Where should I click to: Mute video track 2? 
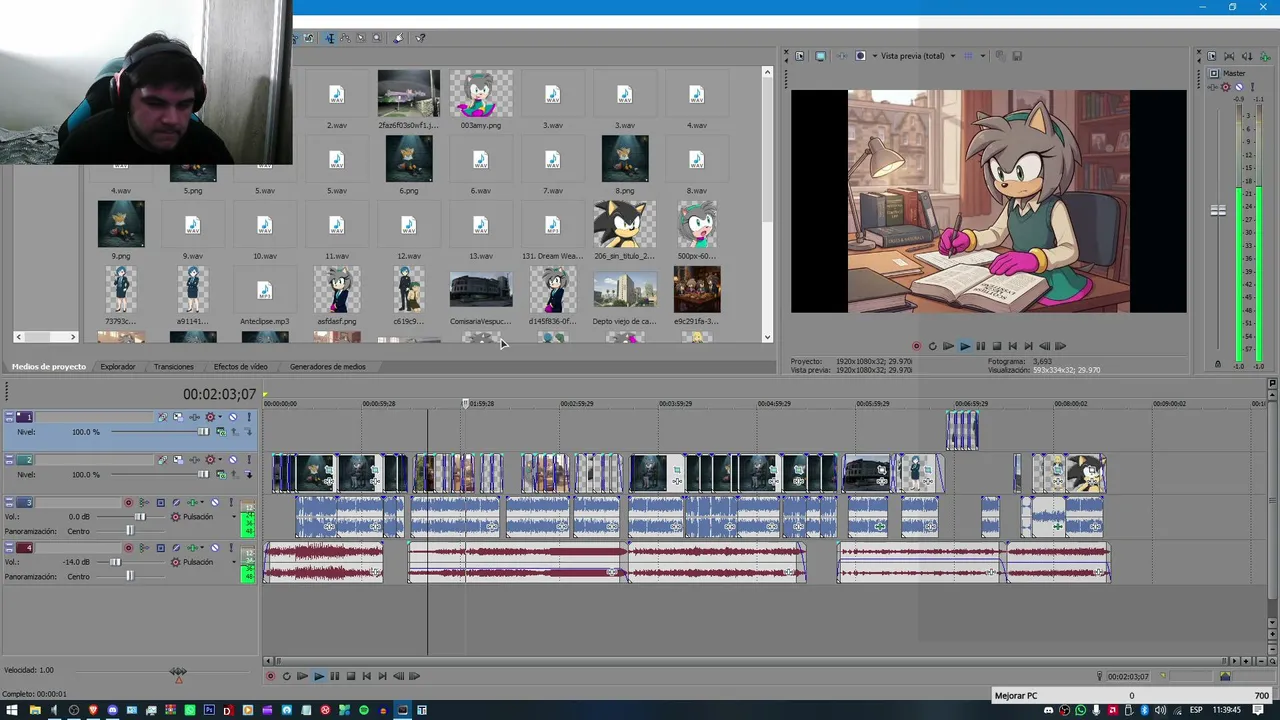coord(233,460)
